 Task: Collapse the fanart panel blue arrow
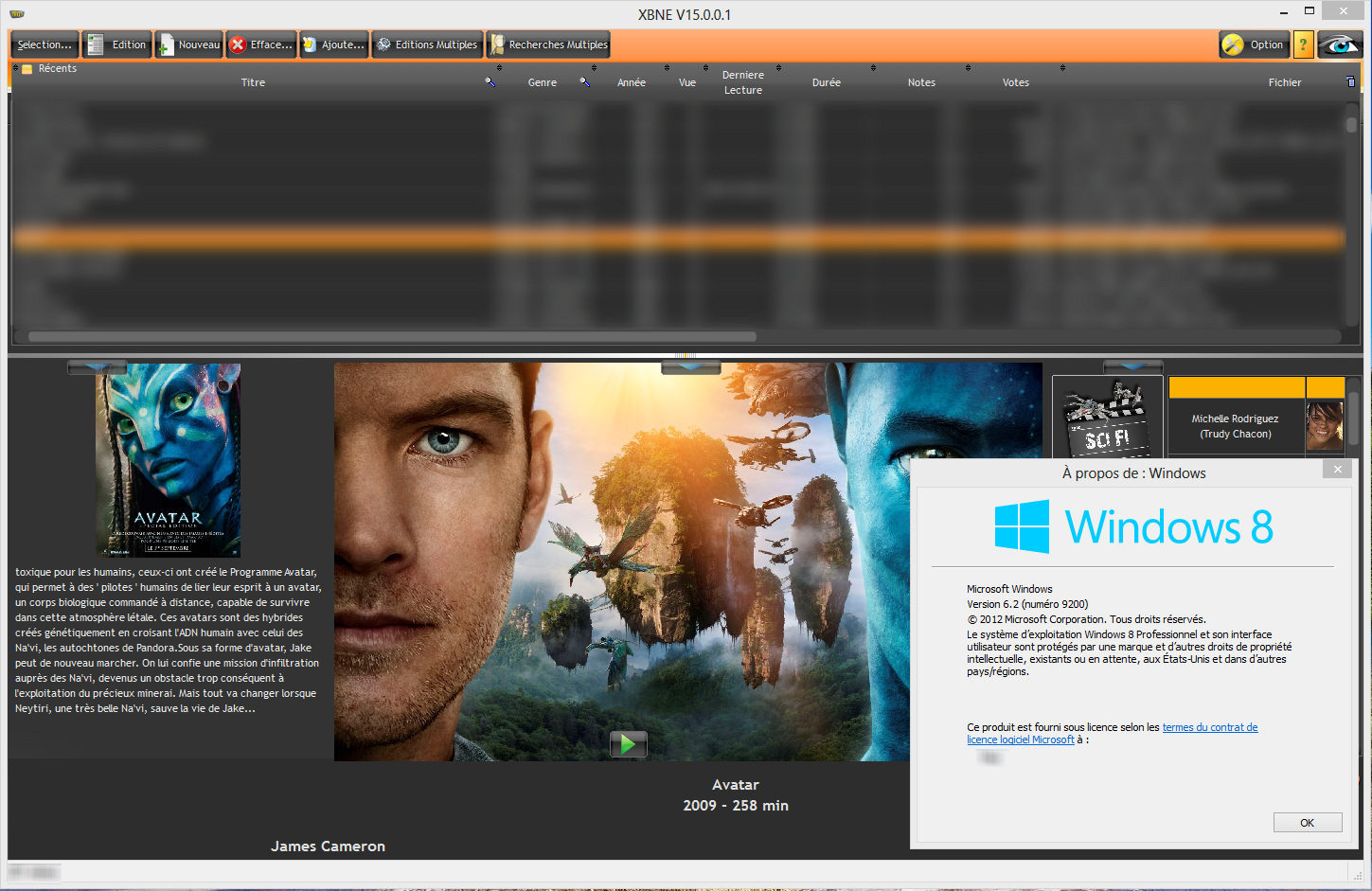click(x=691, y=367)
